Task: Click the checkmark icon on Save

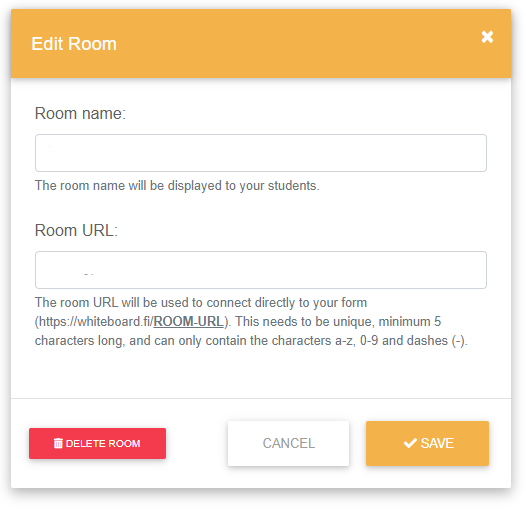Action: point(410,443)
